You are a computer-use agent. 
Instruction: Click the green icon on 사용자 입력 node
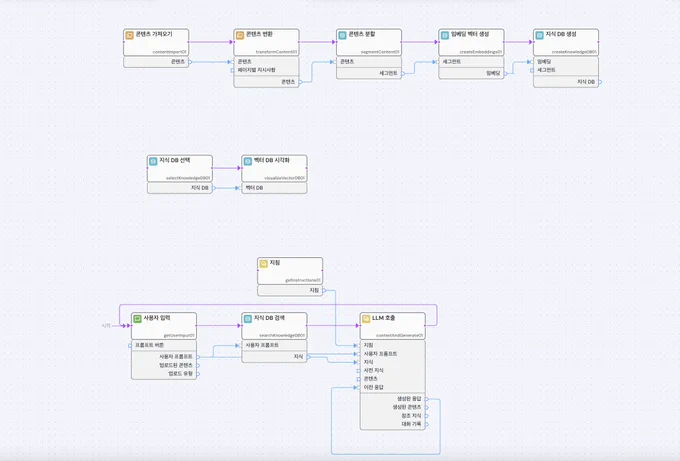click(137, 319)
